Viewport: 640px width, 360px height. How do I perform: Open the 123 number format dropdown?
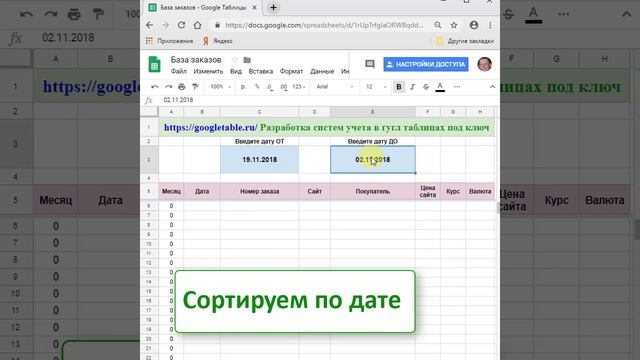click(299, 87)
